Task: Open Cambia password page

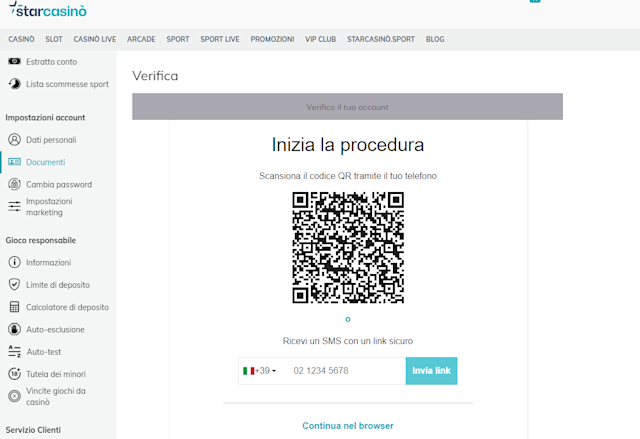Action: tap(59, 184)
